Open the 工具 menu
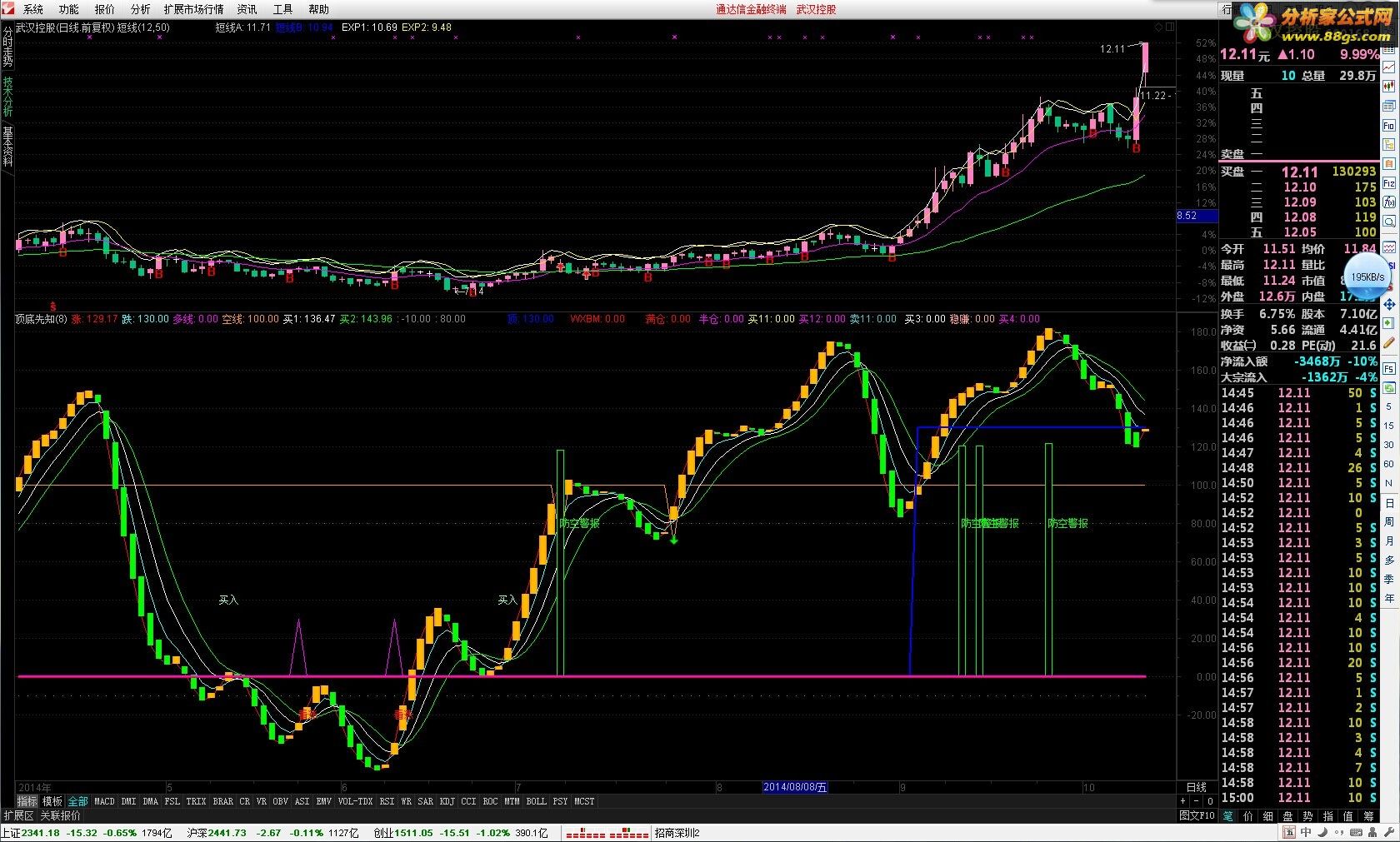The image size is (1400, 842). click(x=283, y=9)
